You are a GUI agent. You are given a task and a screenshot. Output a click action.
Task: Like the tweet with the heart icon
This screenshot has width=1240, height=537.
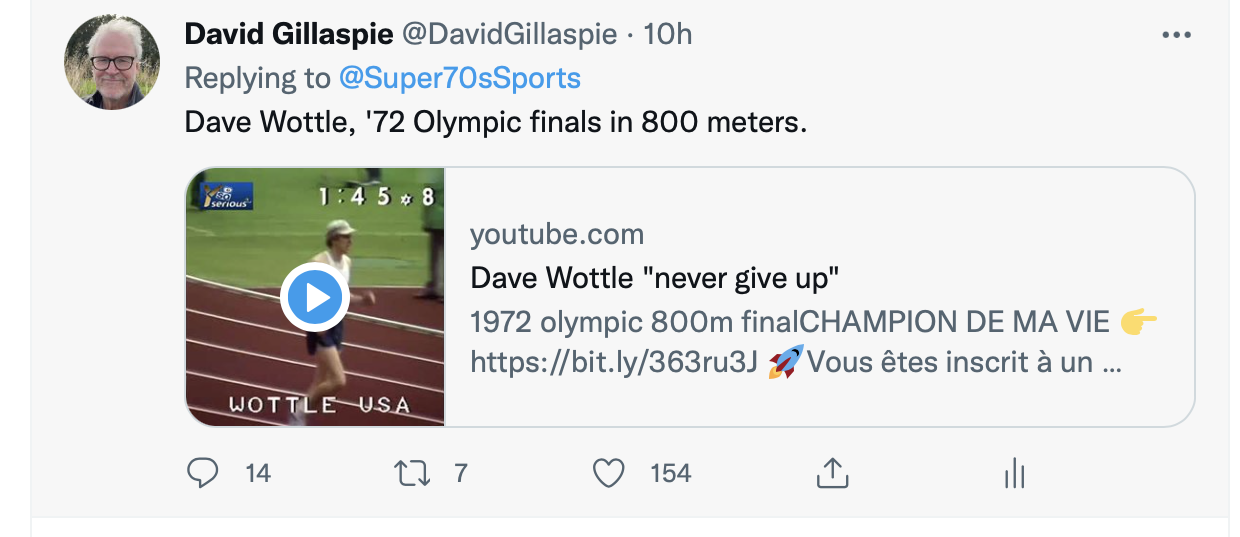click(609, 473)
